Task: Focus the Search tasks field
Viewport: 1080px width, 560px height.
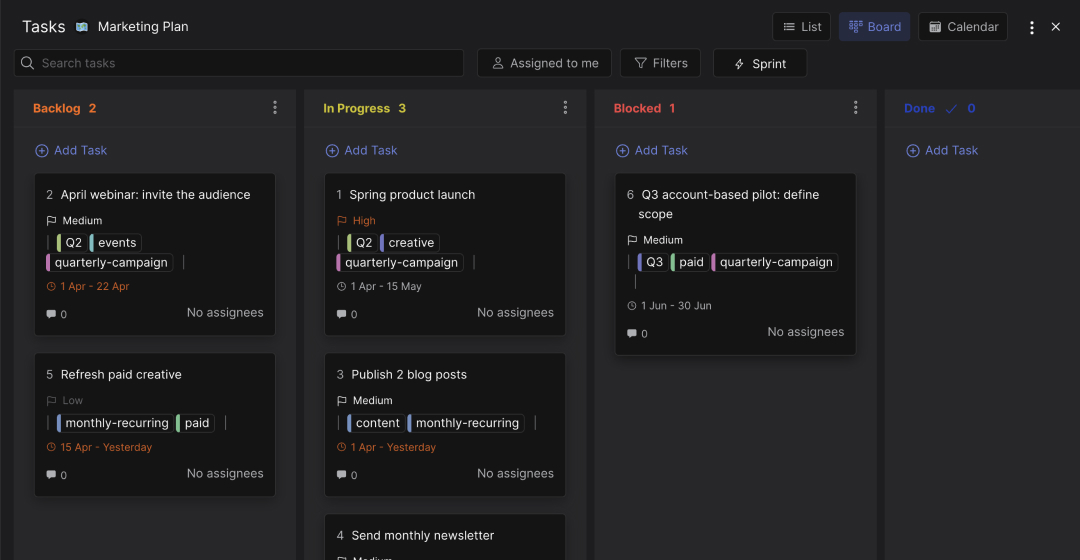Action: (238, 63)
